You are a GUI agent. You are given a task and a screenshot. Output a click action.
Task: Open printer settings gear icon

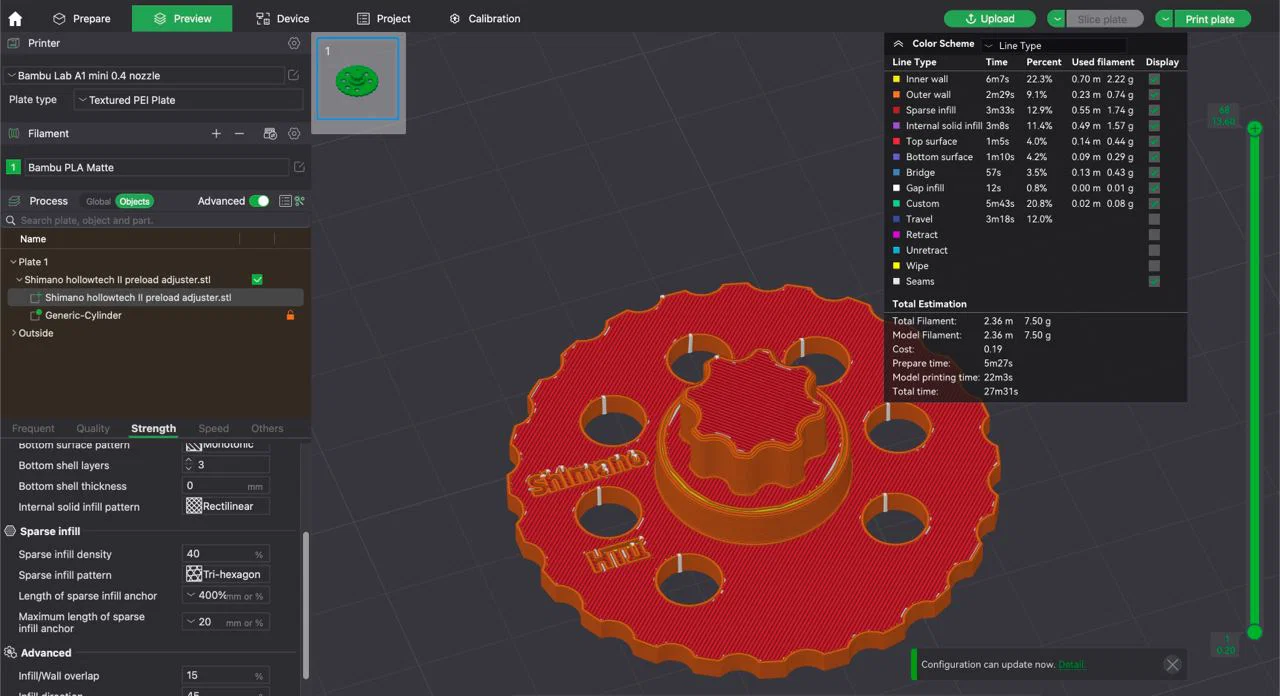click(294, 43)
